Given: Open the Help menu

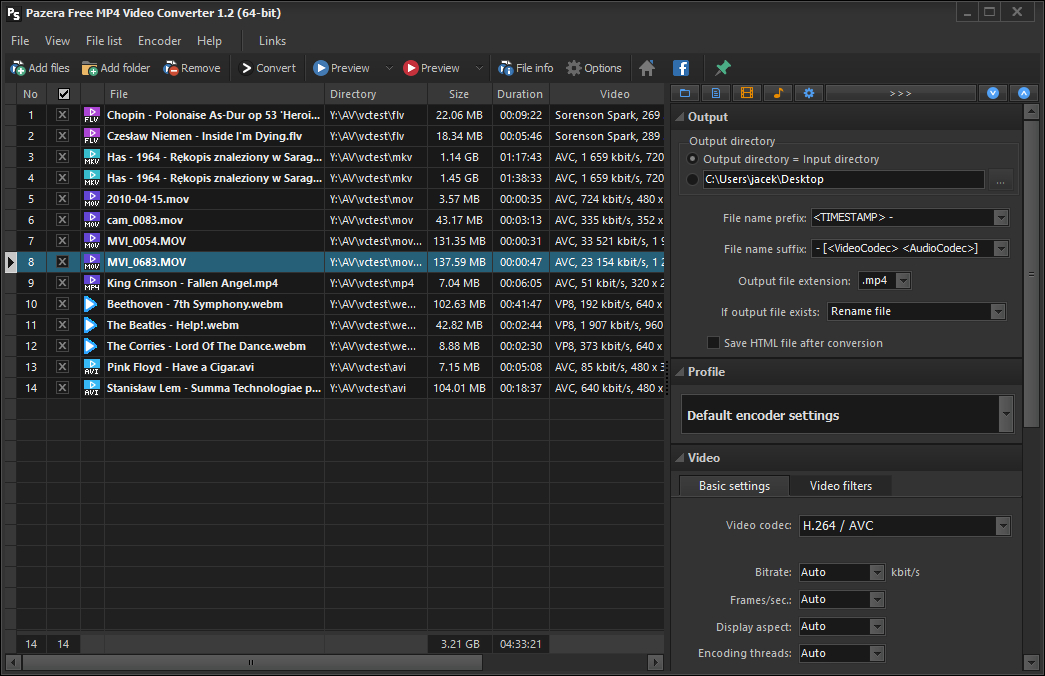Looking at the screenshot, I should pyautogui.click(x=209, y=41).
